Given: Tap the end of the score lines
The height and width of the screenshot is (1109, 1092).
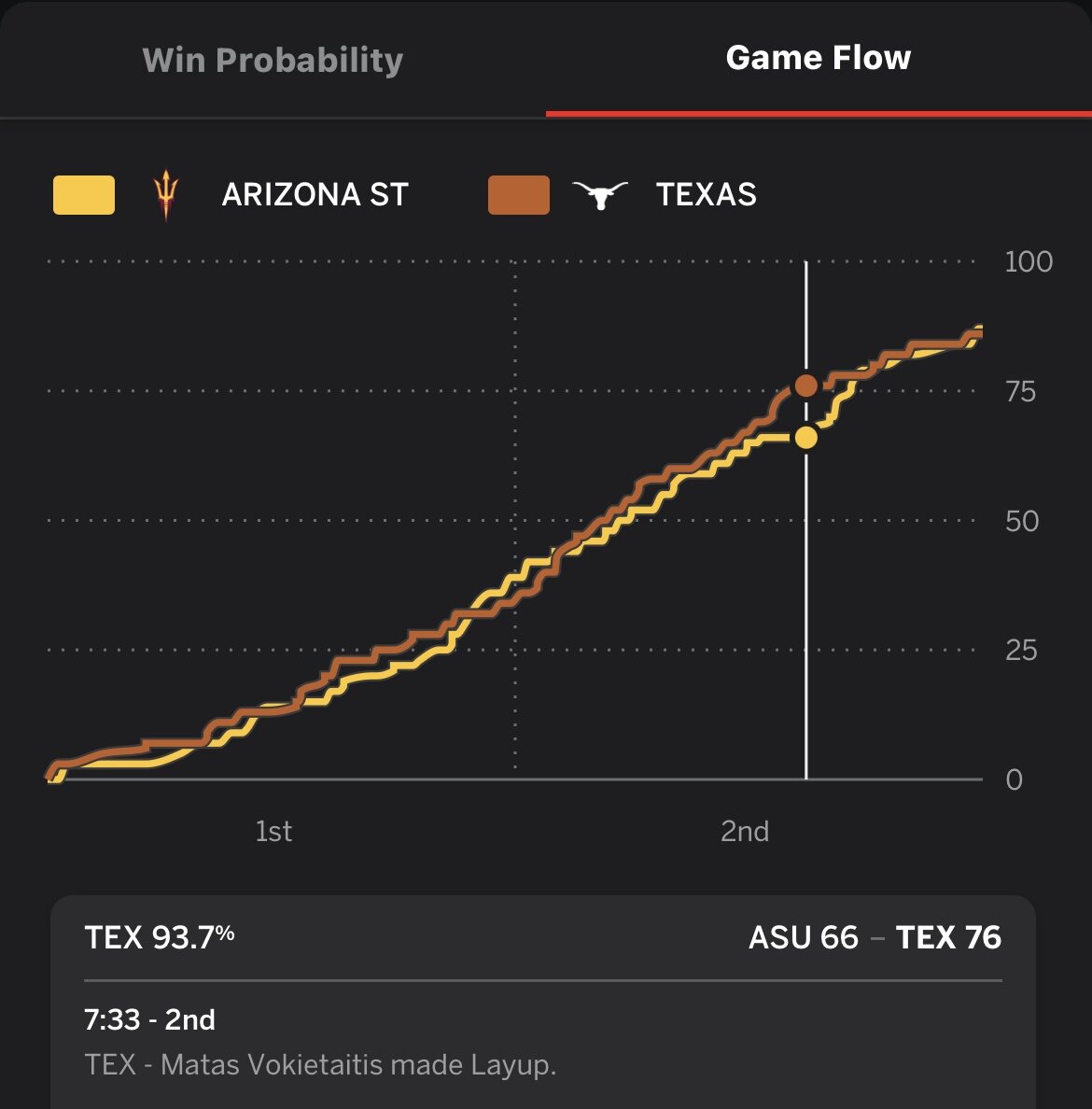Looking at the screenshot, I should click(x=976, y=332).
